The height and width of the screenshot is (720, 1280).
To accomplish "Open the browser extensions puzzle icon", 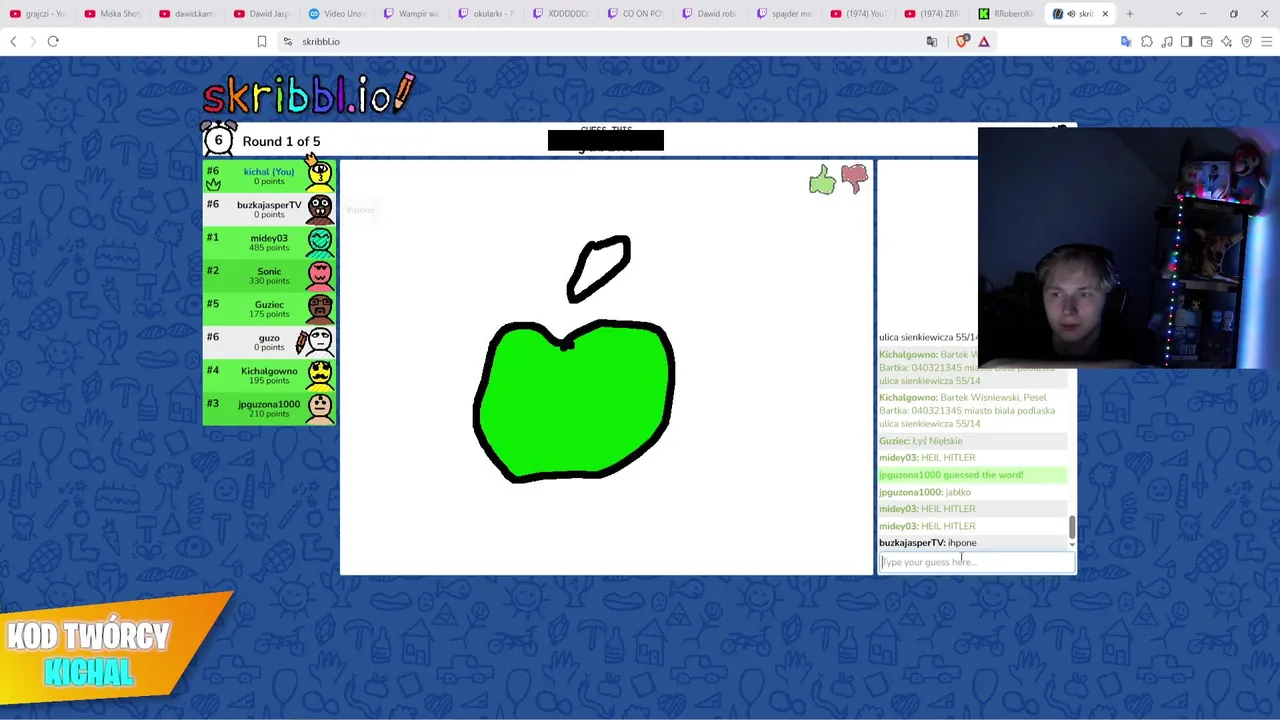I will [x=1147, y=41].
